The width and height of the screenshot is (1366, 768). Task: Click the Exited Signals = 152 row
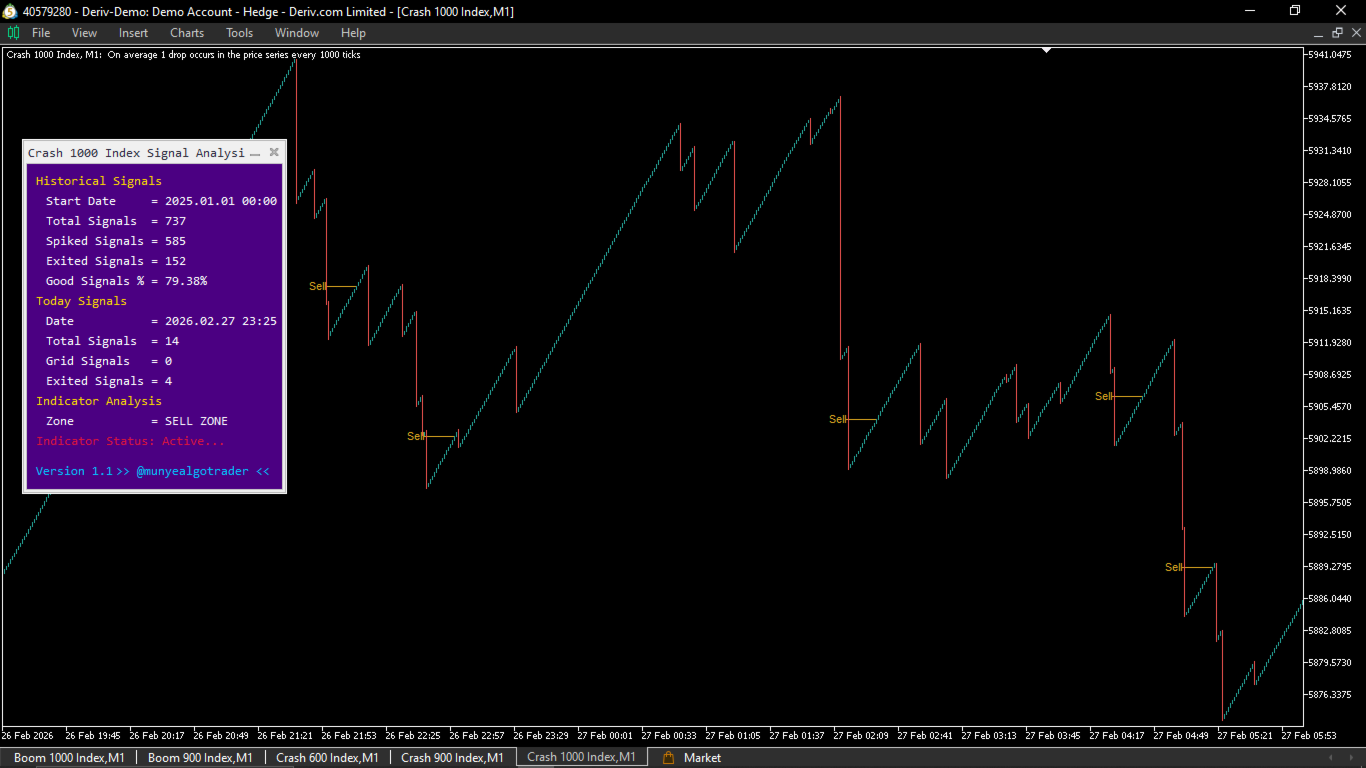116,261
